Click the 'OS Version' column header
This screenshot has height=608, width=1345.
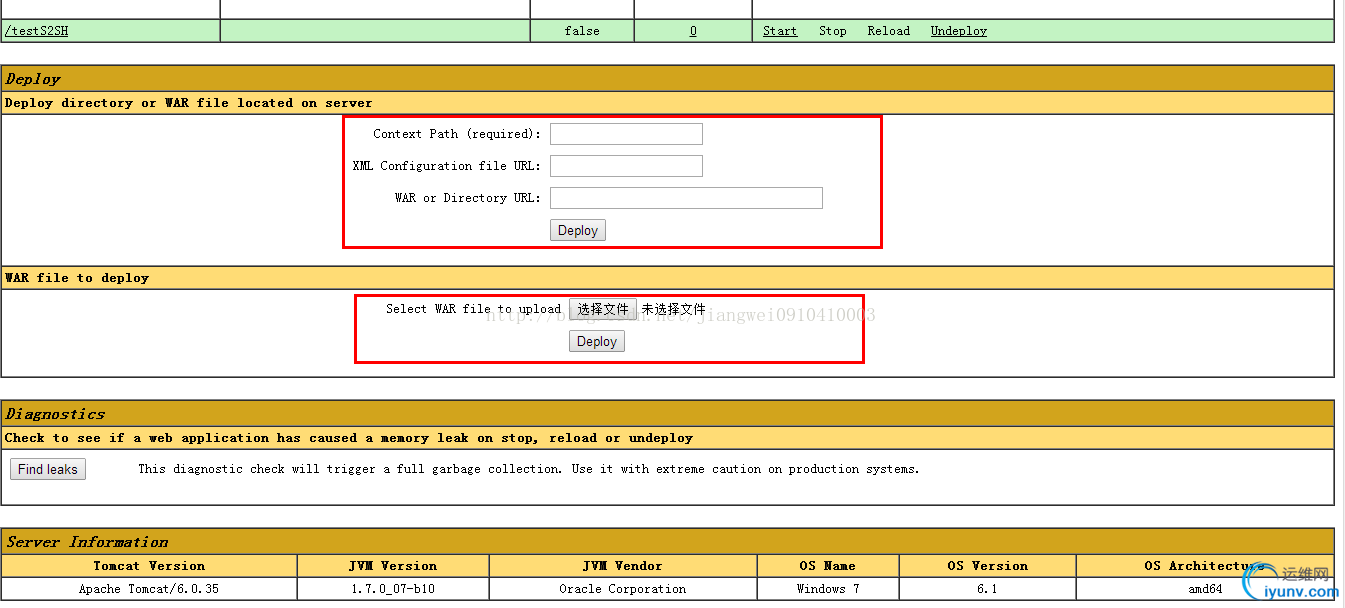coord(988,566)
